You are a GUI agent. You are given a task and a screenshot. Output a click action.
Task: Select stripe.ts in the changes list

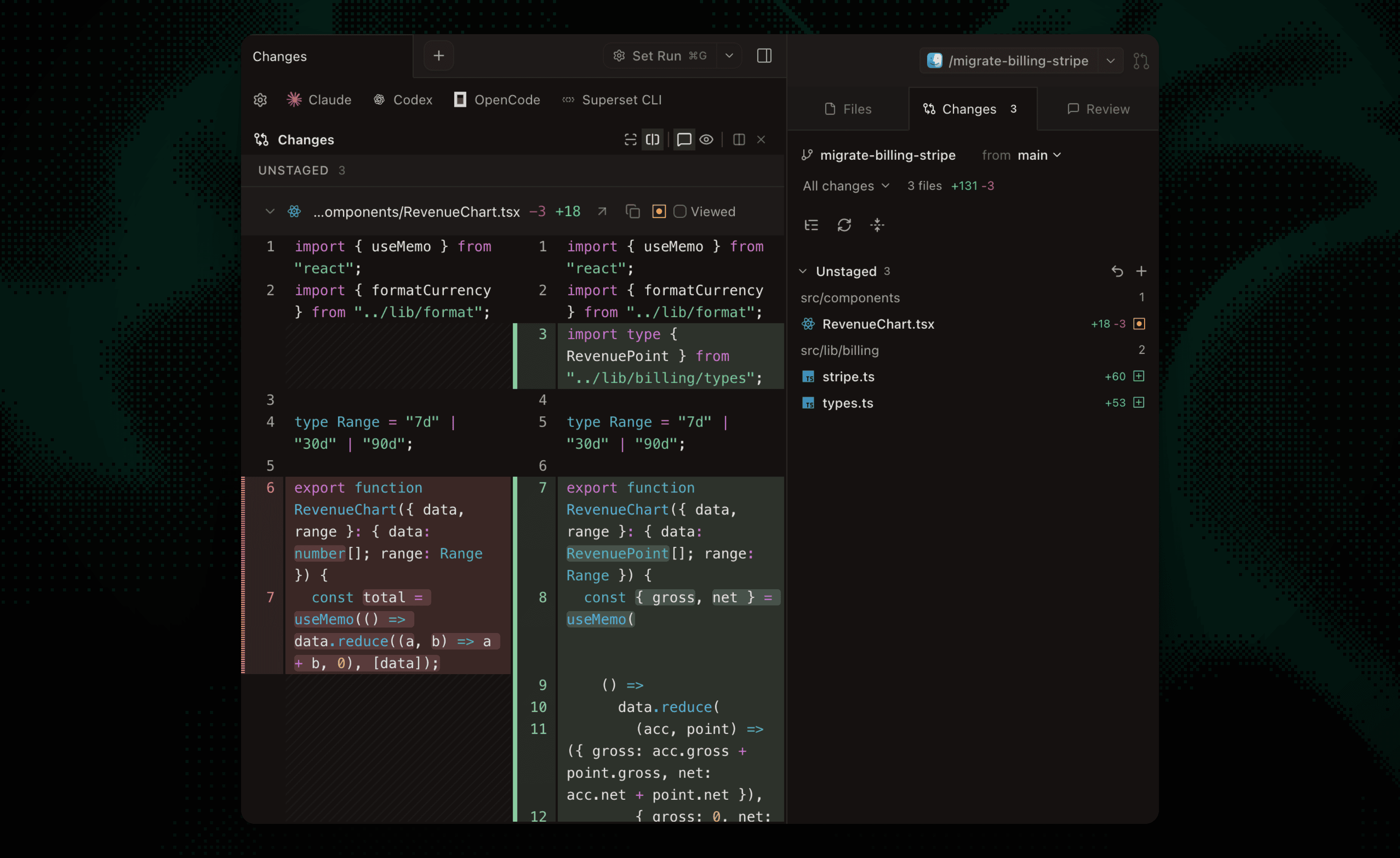[x=973, y=376]
